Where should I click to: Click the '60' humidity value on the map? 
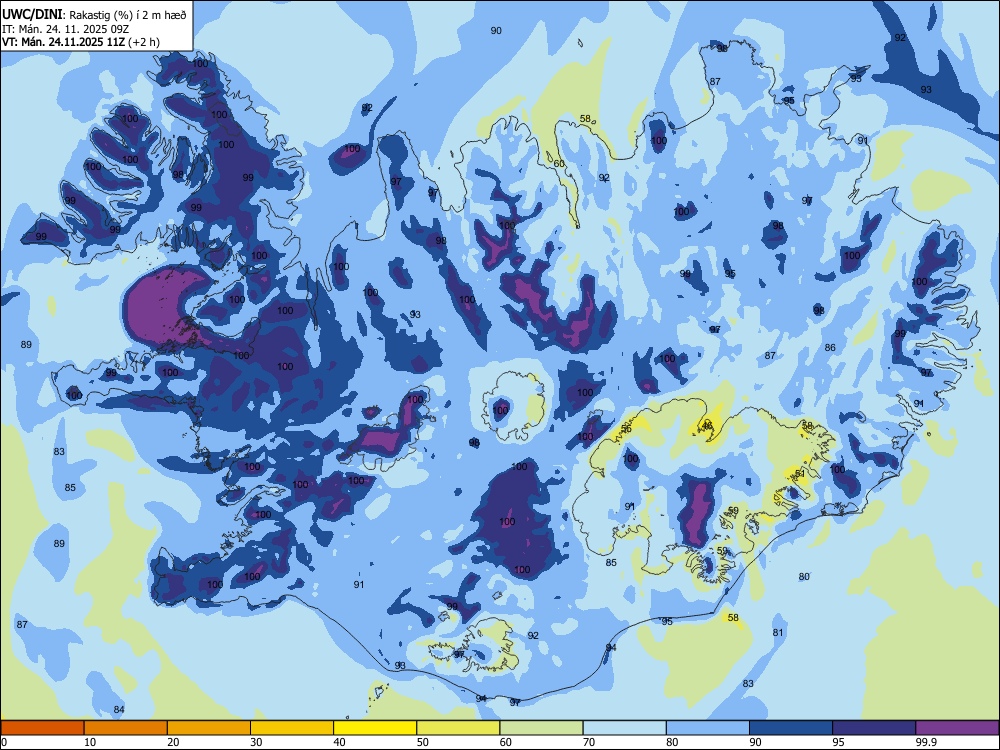coord(559,164)
